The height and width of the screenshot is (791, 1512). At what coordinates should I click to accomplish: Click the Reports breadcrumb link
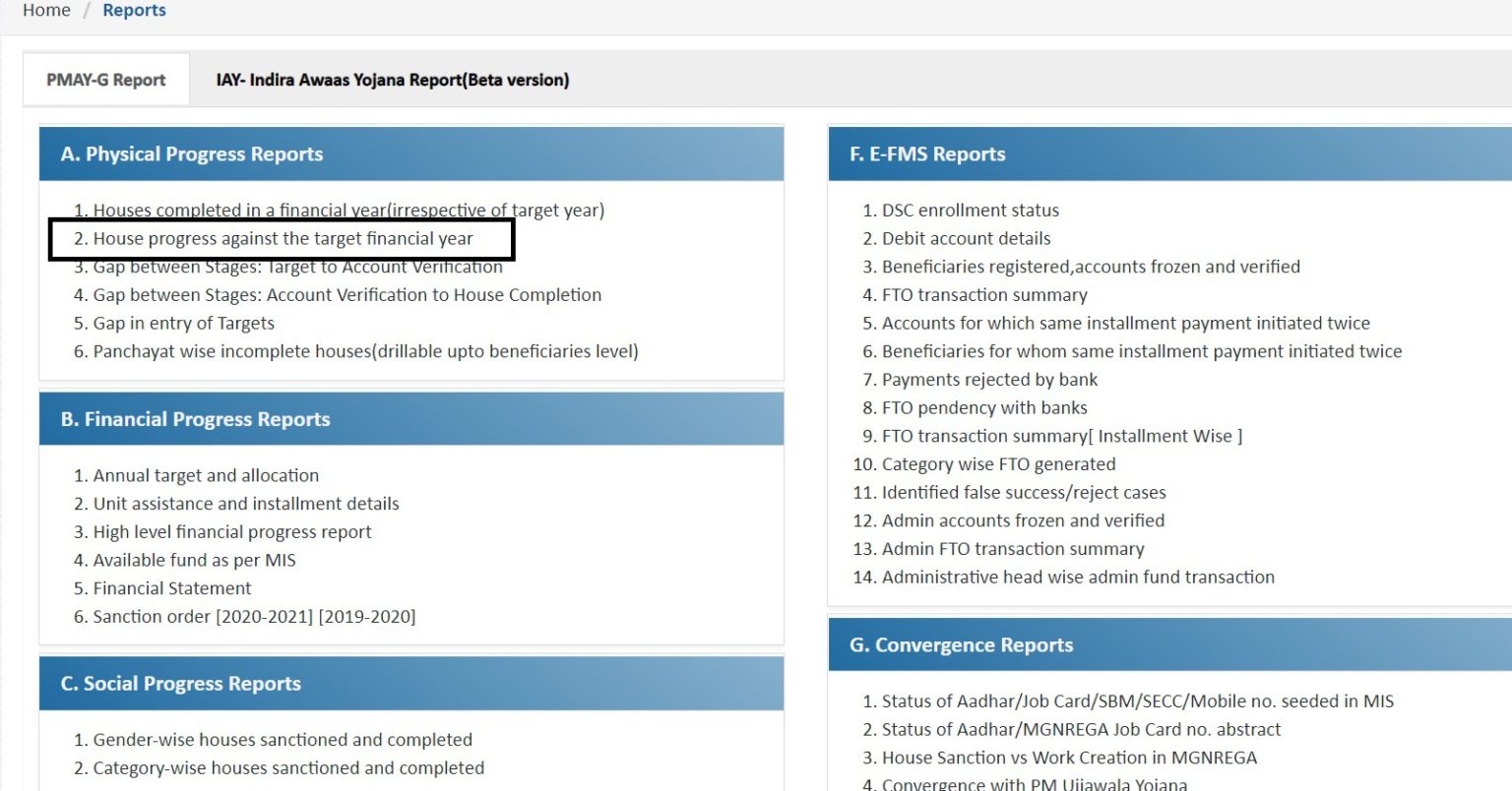tap(134, 10)
